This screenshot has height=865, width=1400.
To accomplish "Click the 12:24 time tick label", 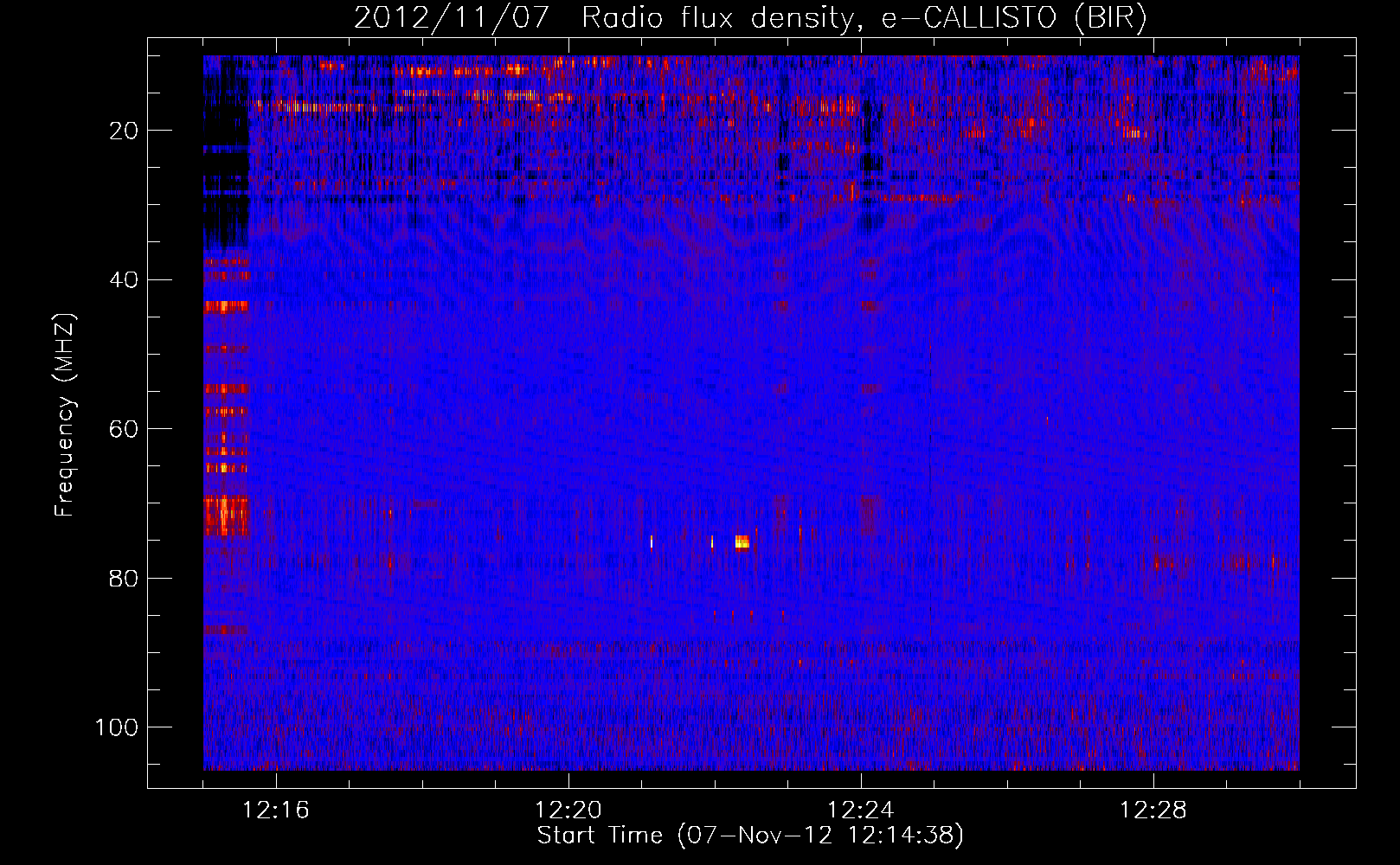I will tap(861, 811).
